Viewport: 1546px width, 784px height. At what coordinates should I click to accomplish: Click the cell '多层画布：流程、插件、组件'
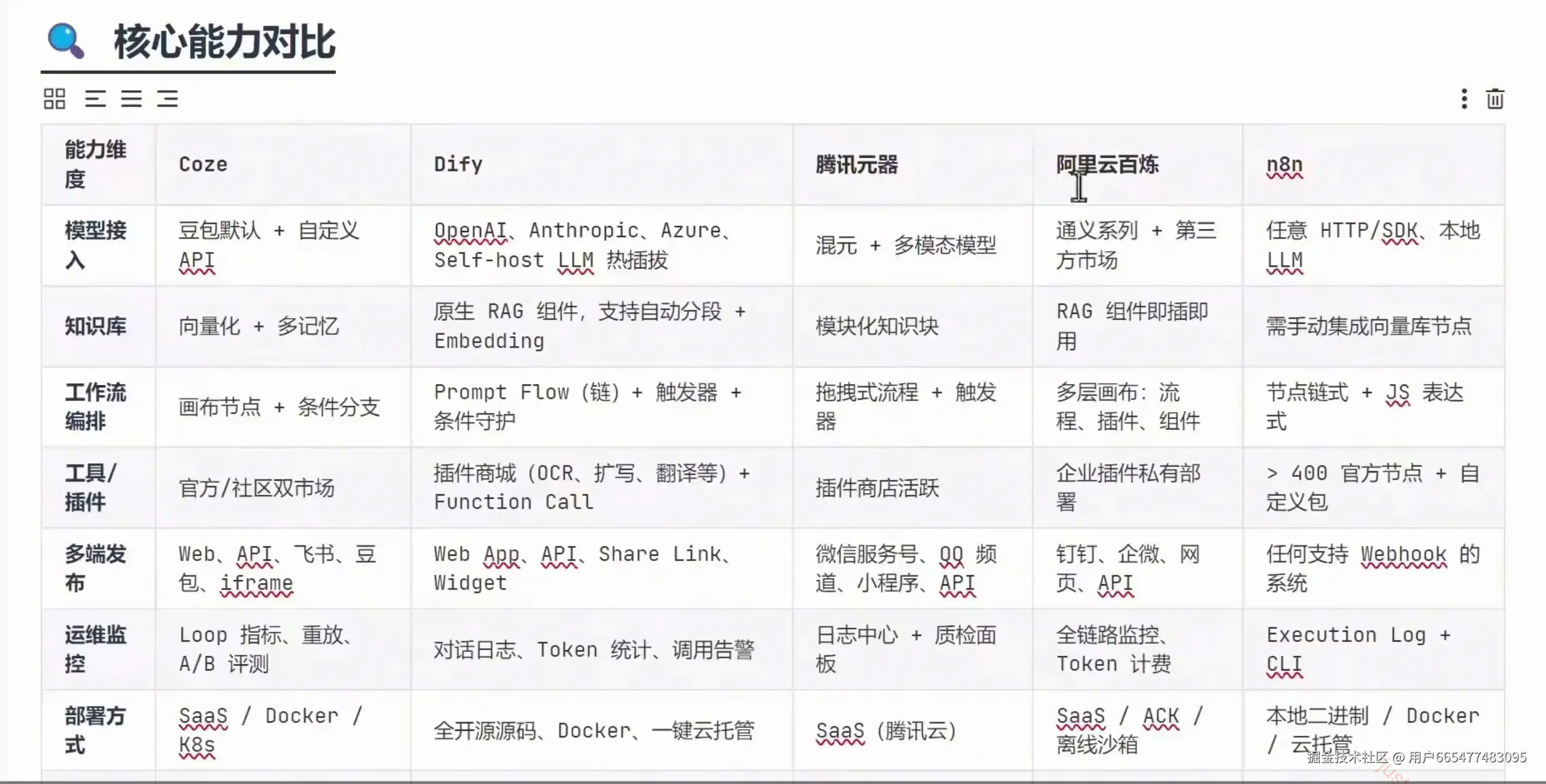coord(1138,407)
